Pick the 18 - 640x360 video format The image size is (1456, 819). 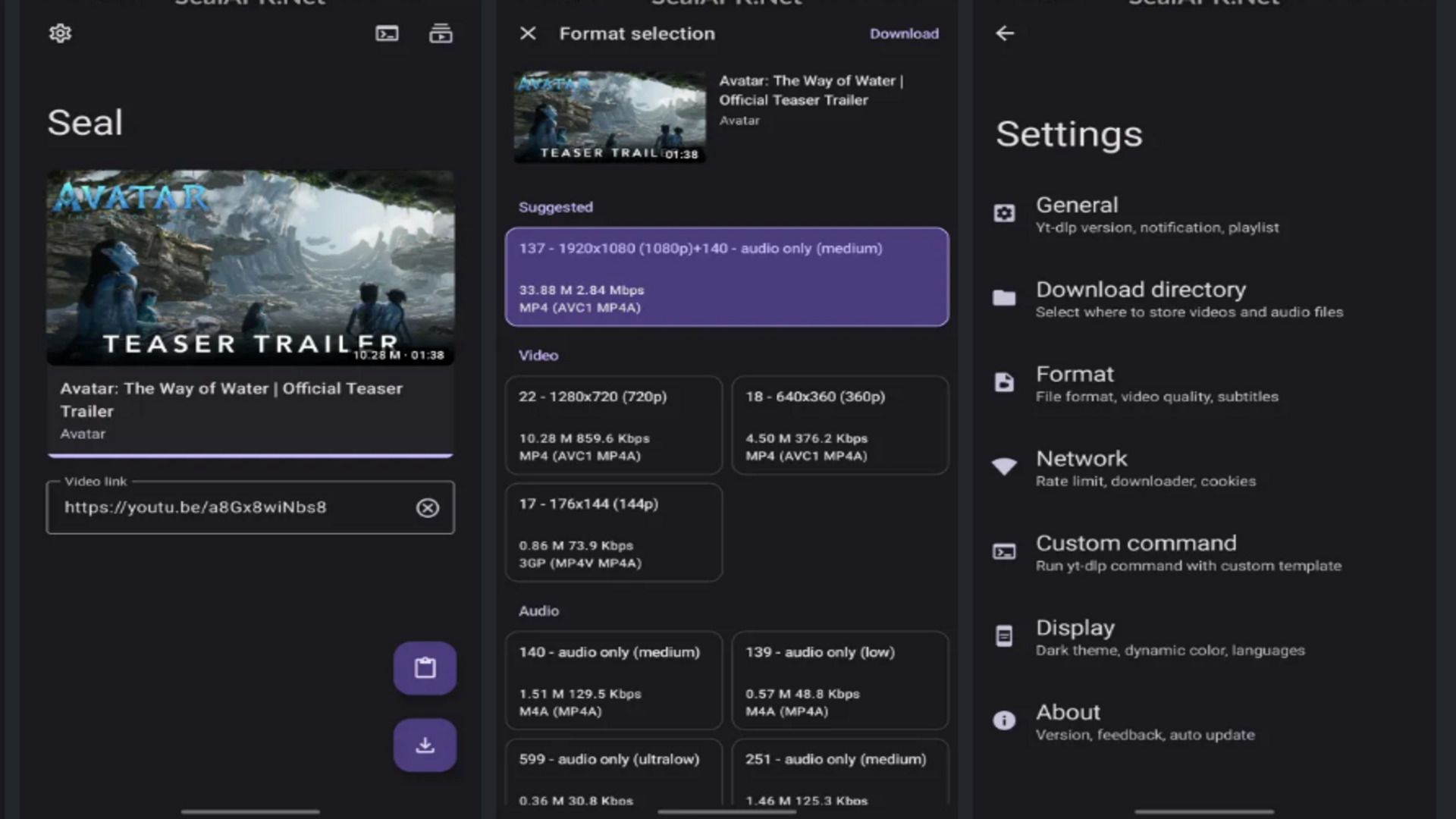point(839,425)
